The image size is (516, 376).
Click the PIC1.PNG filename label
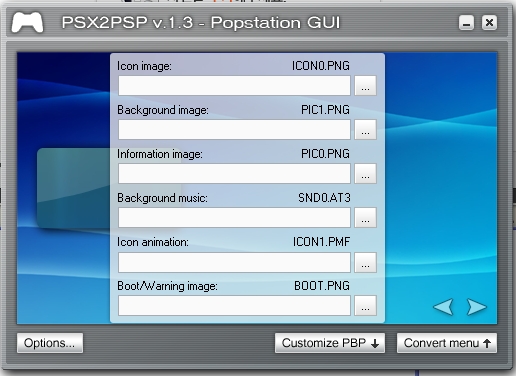click(325, 110)
